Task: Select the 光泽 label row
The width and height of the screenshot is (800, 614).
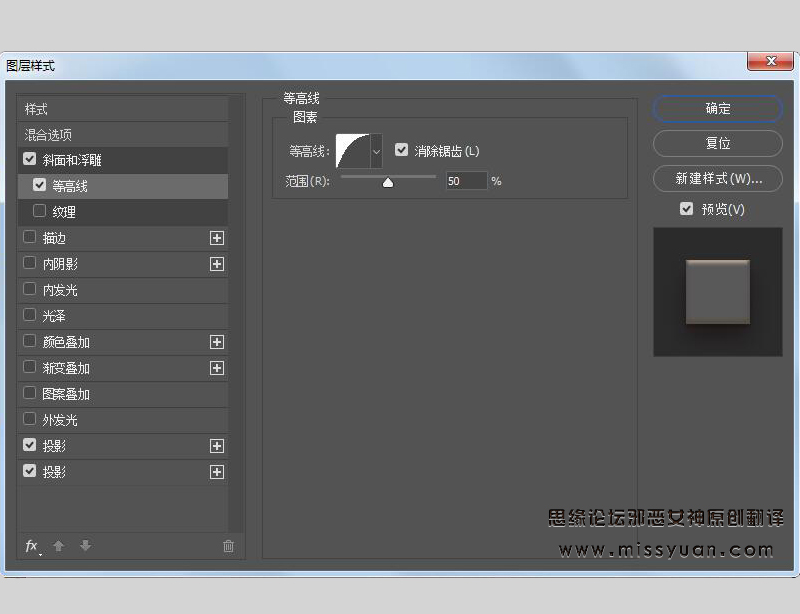Action: tap(123, 316)
